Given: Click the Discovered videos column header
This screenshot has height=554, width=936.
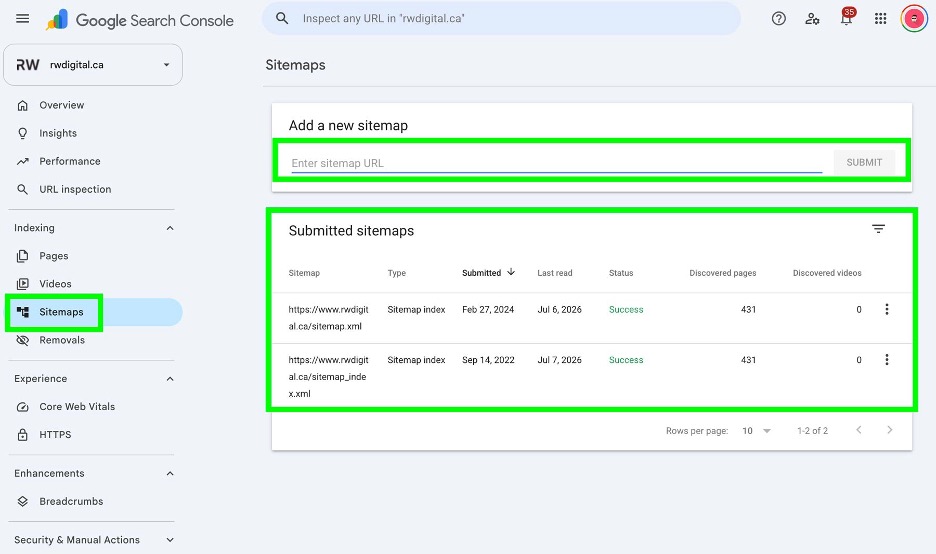Looking at the screenshot, I should (x=827, y=273).
